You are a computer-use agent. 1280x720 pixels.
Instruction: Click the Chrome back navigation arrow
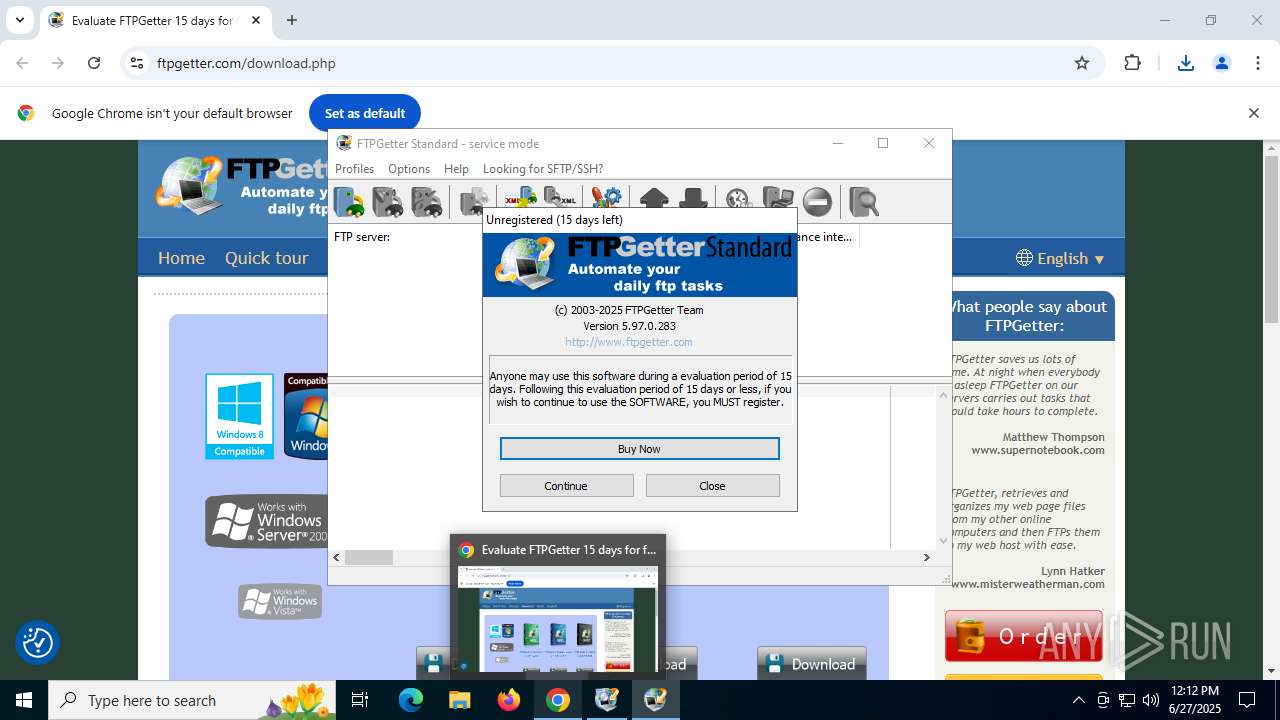click(x=22, y=63)
